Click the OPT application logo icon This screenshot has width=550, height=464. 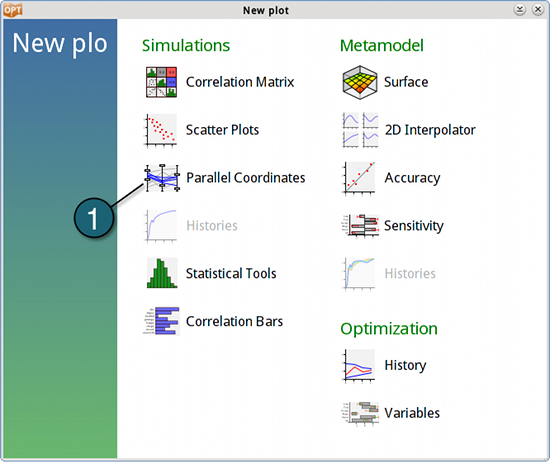click(x=13, y=10)
